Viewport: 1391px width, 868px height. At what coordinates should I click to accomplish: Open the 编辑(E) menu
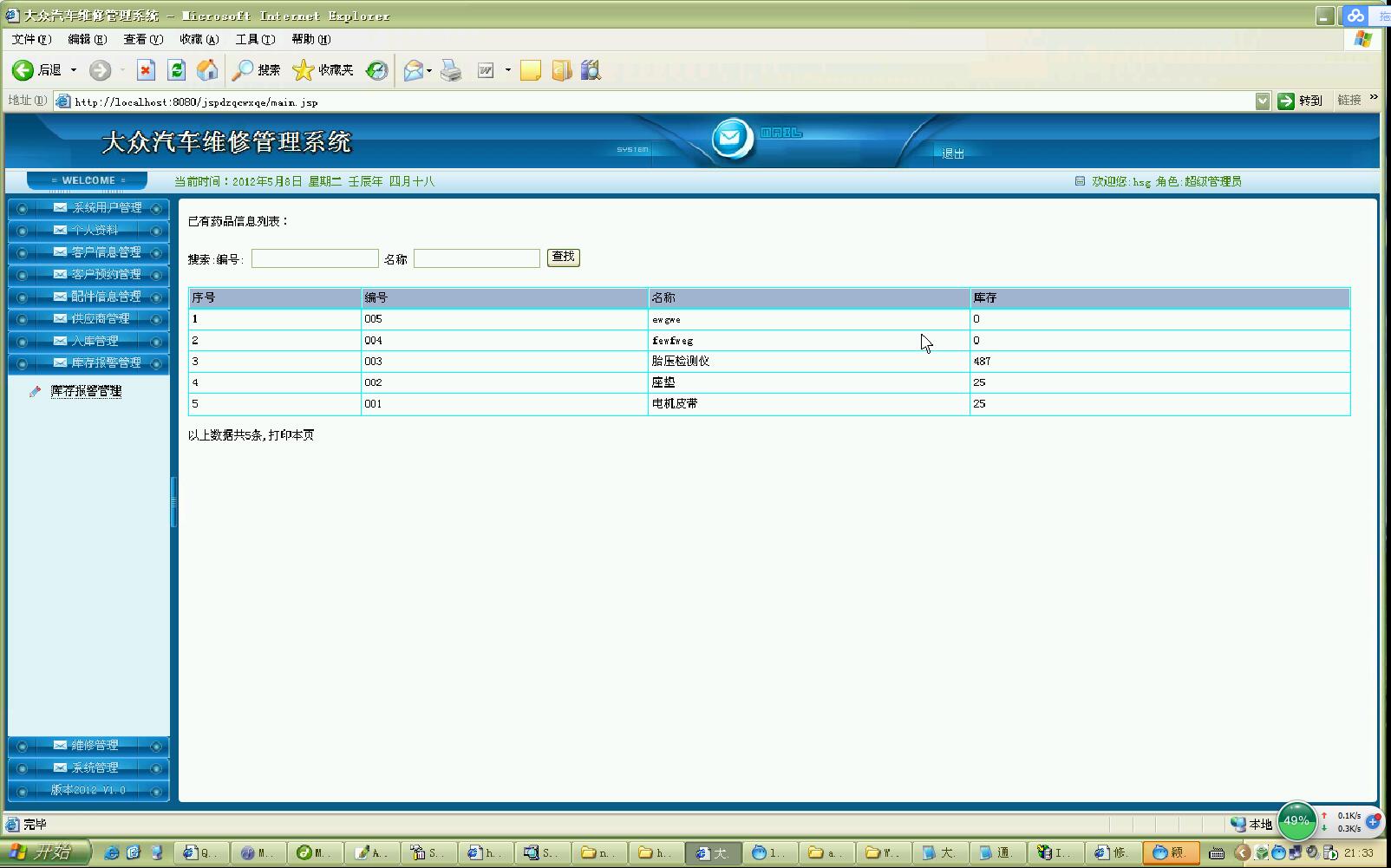[88, 39]
